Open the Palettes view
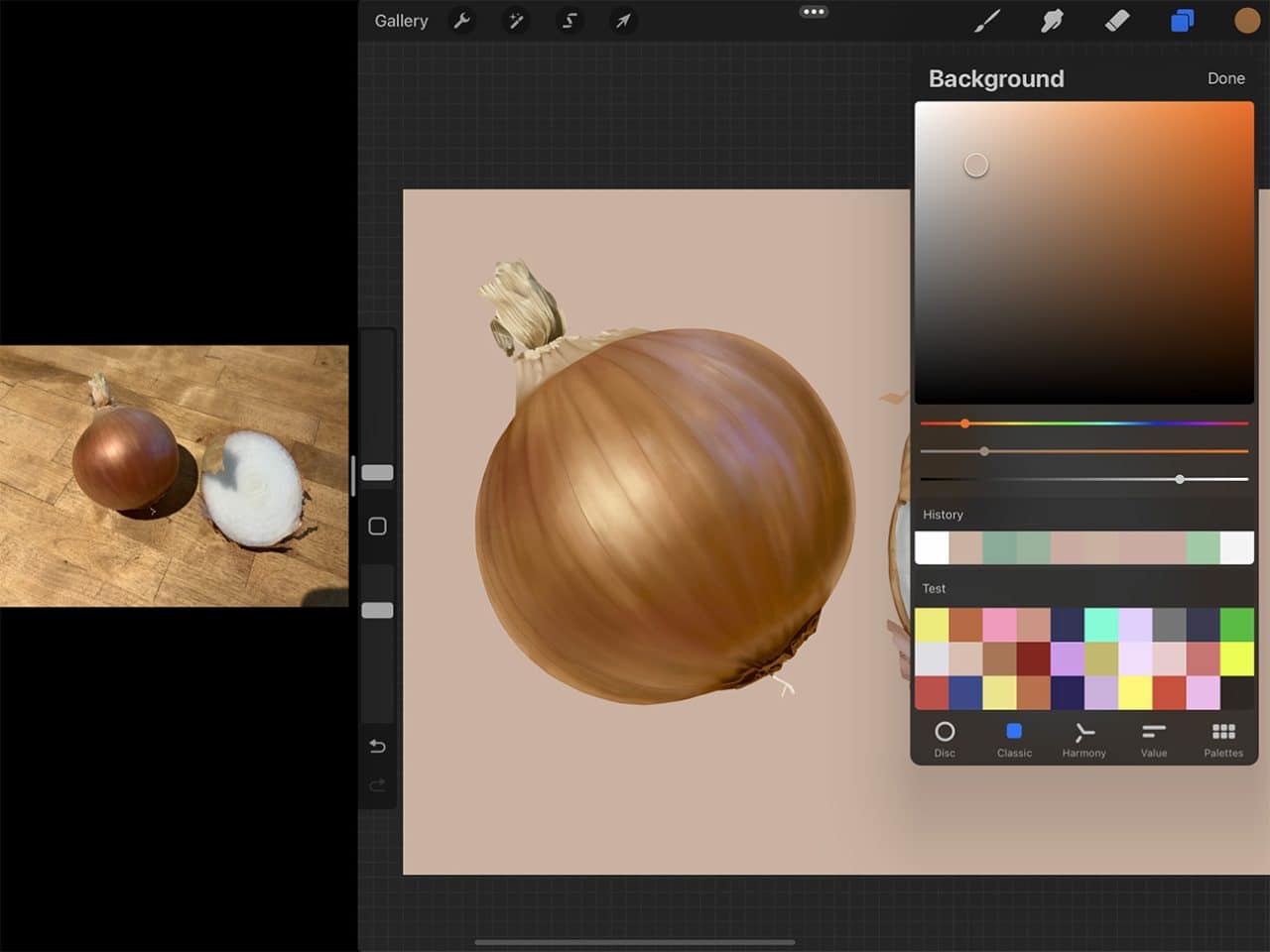This screenshot has height=952, width=1270. click(x=1222, y=738)
